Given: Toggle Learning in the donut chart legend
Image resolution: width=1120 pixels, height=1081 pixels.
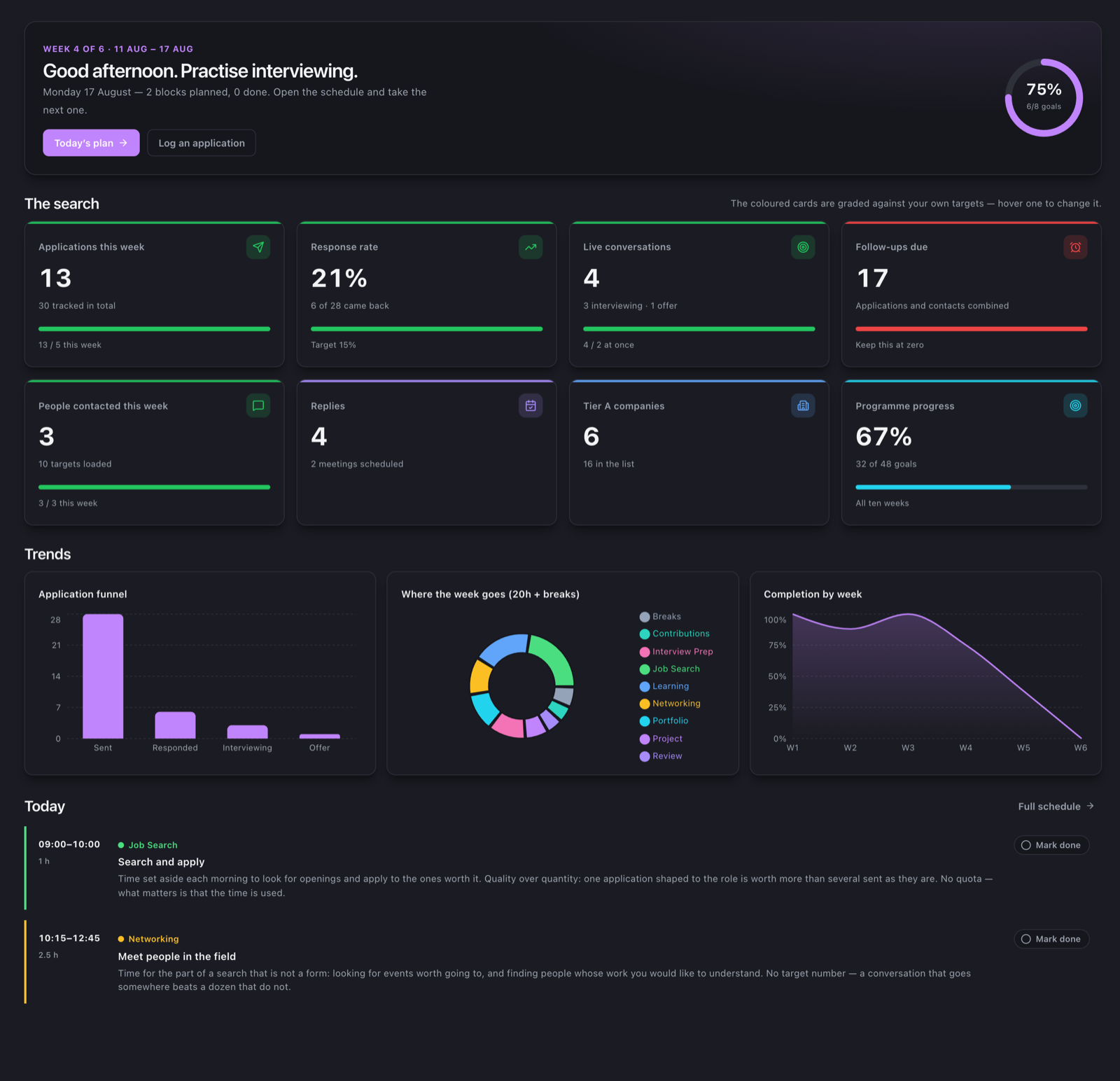Looking at the screenshot, I should click(664, 686).
